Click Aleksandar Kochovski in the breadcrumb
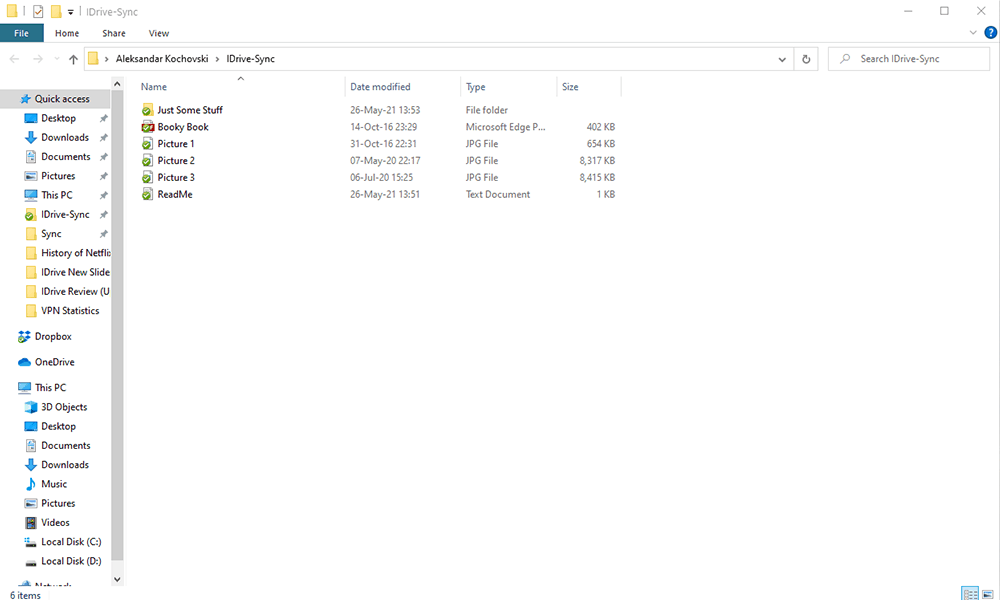Image resolution: width=1000 pixels, height=600 pixels. (x=162, y=59)
